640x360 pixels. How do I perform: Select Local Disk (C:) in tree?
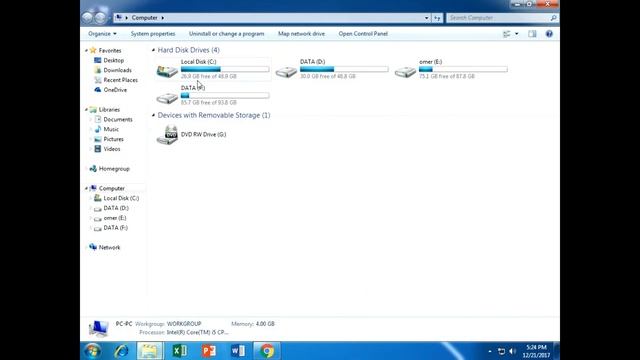click(121, 198)
